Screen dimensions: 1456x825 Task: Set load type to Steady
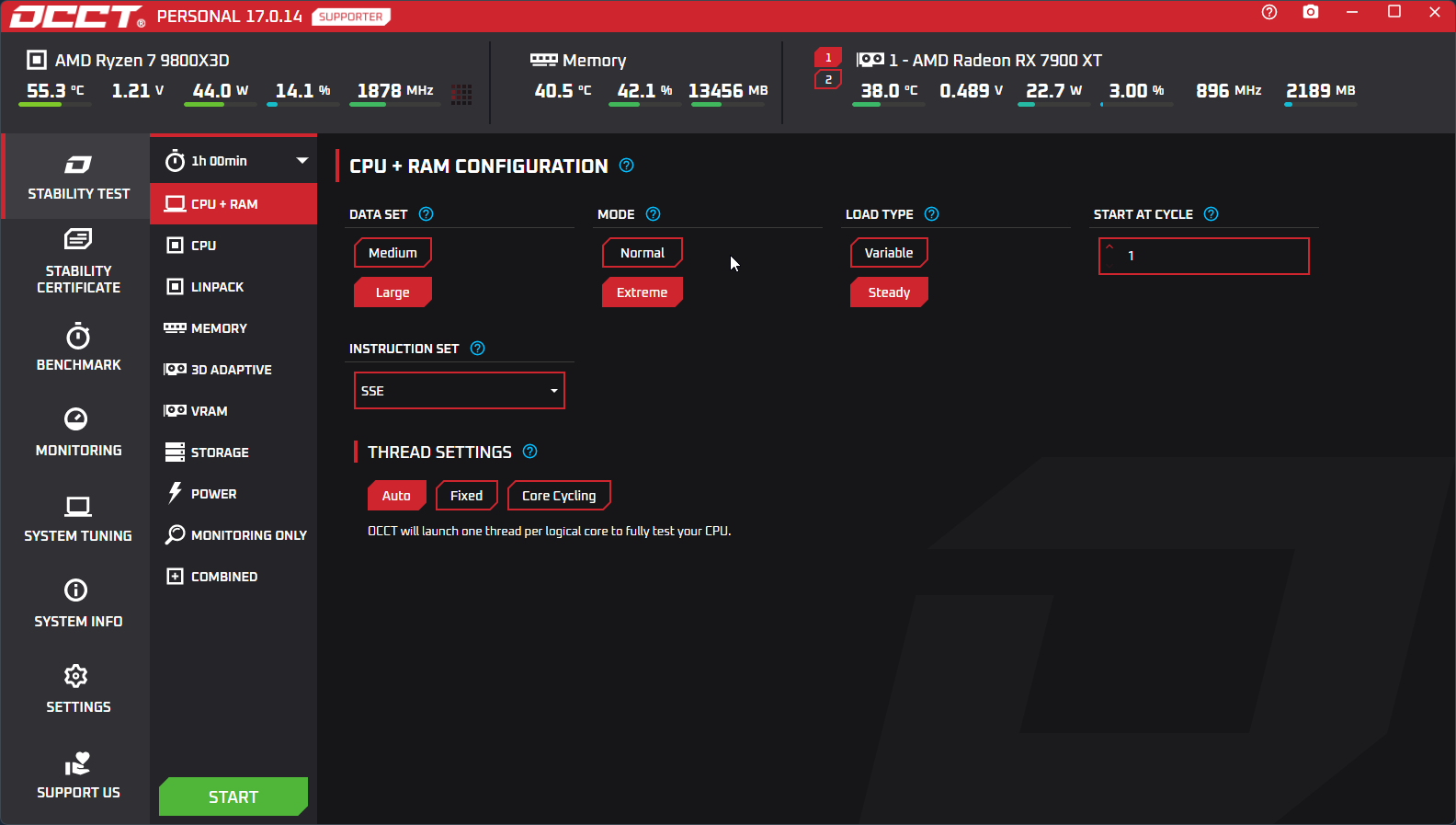[x=889, y=292]
